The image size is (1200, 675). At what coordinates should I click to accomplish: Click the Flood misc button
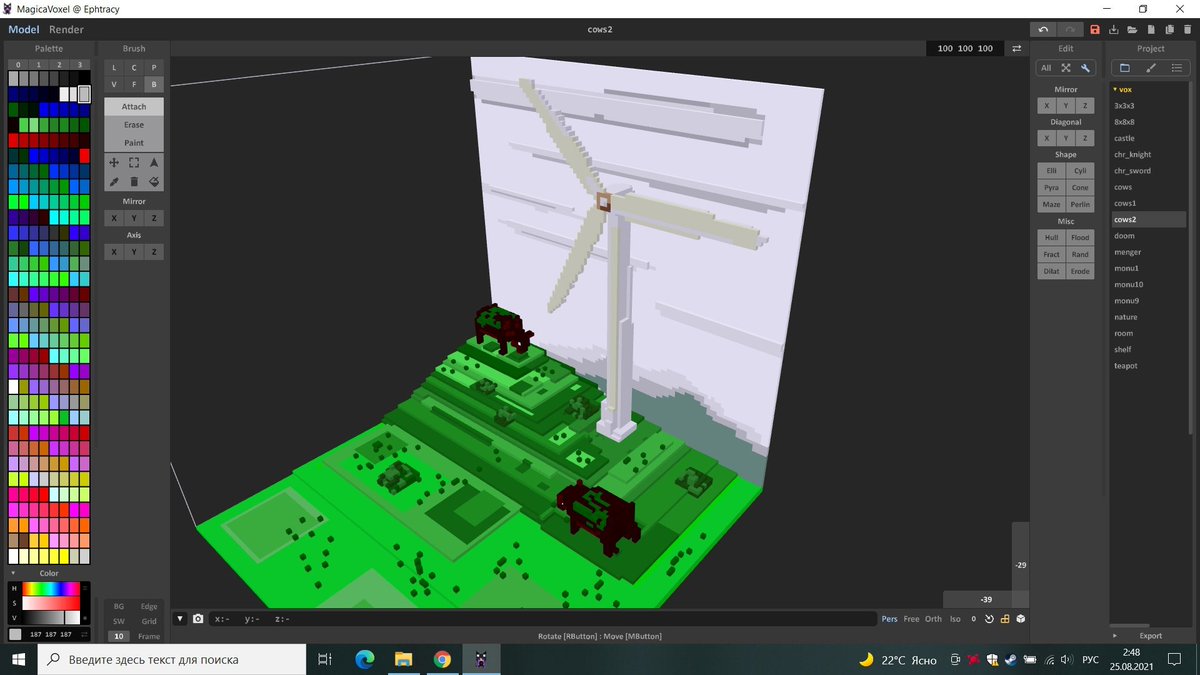(x=1080, y=237)
